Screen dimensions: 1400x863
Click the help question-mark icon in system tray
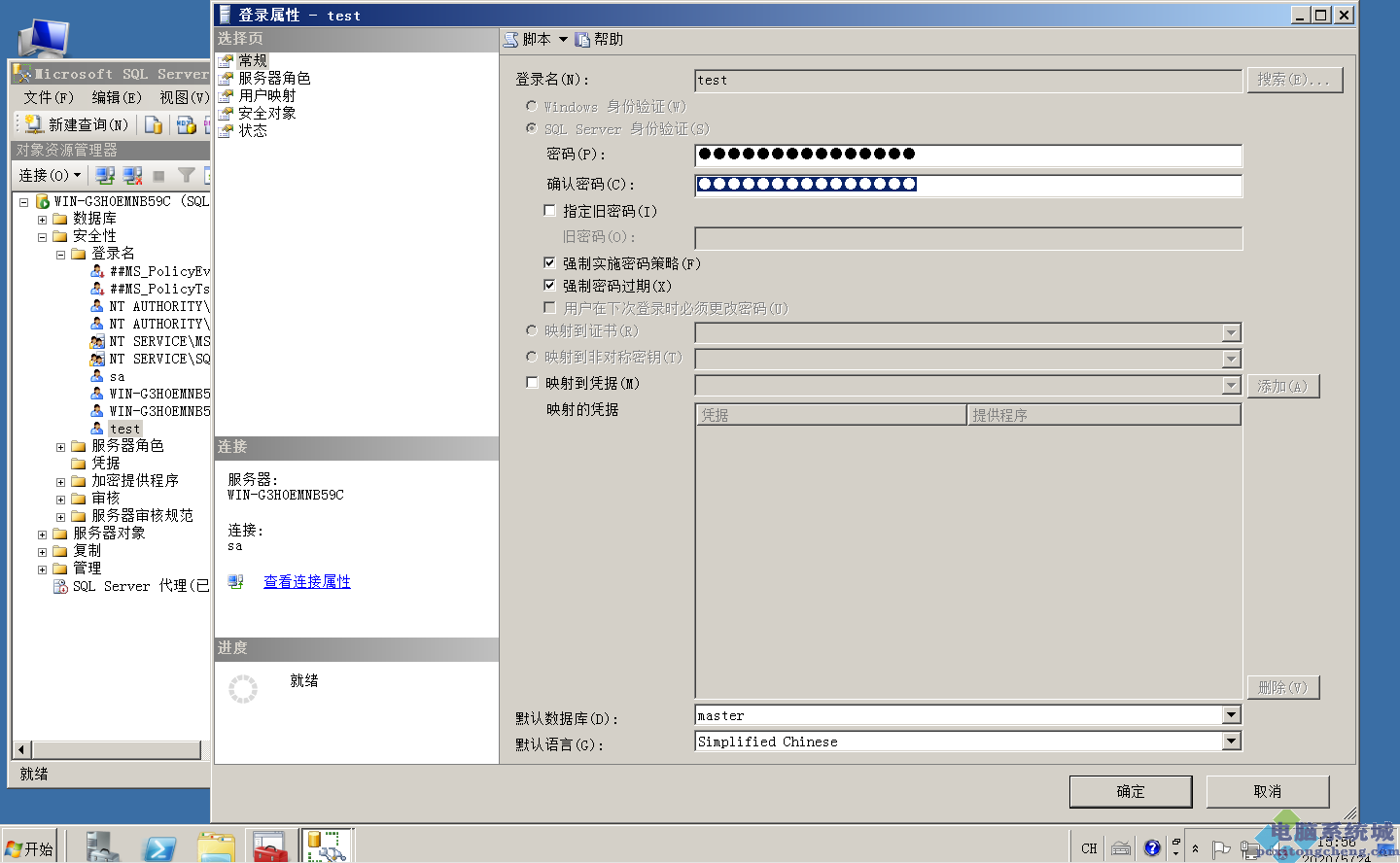pyautogui.click(x=1152, y=846)
